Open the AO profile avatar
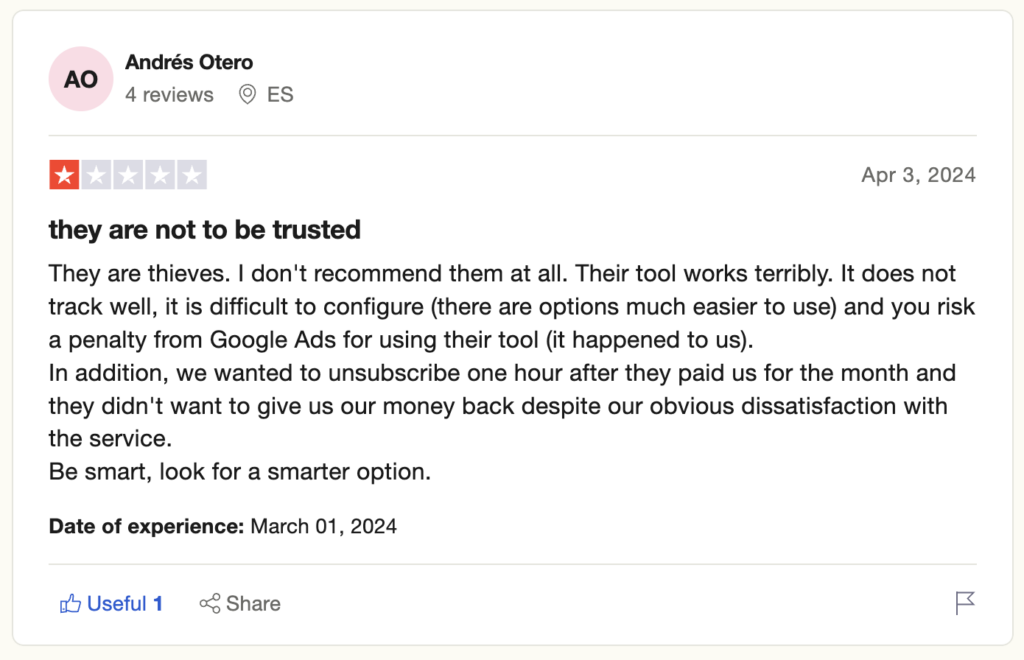 coord(81,78)
